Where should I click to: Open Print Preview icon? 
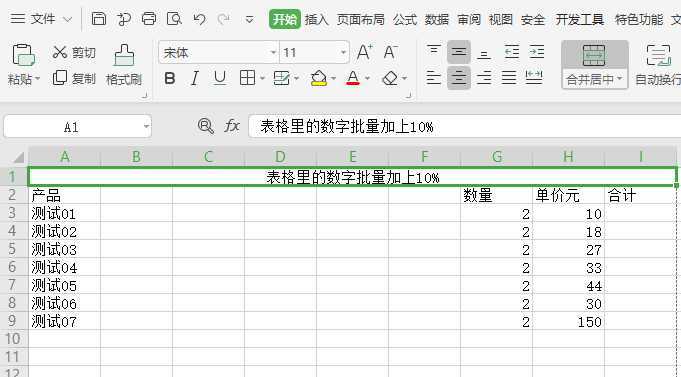pos(174,19)
